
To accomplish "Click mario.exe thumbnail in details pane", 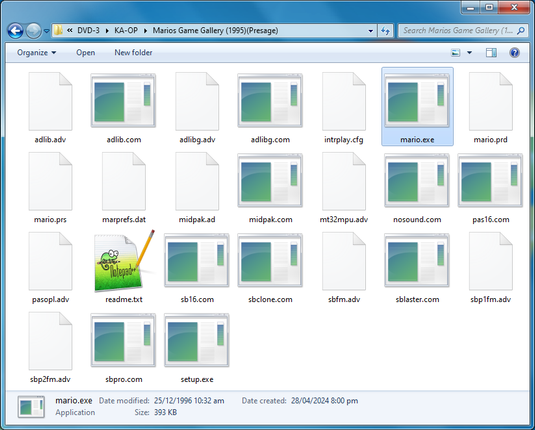I will pyautogui.click(x=31, y=407).
